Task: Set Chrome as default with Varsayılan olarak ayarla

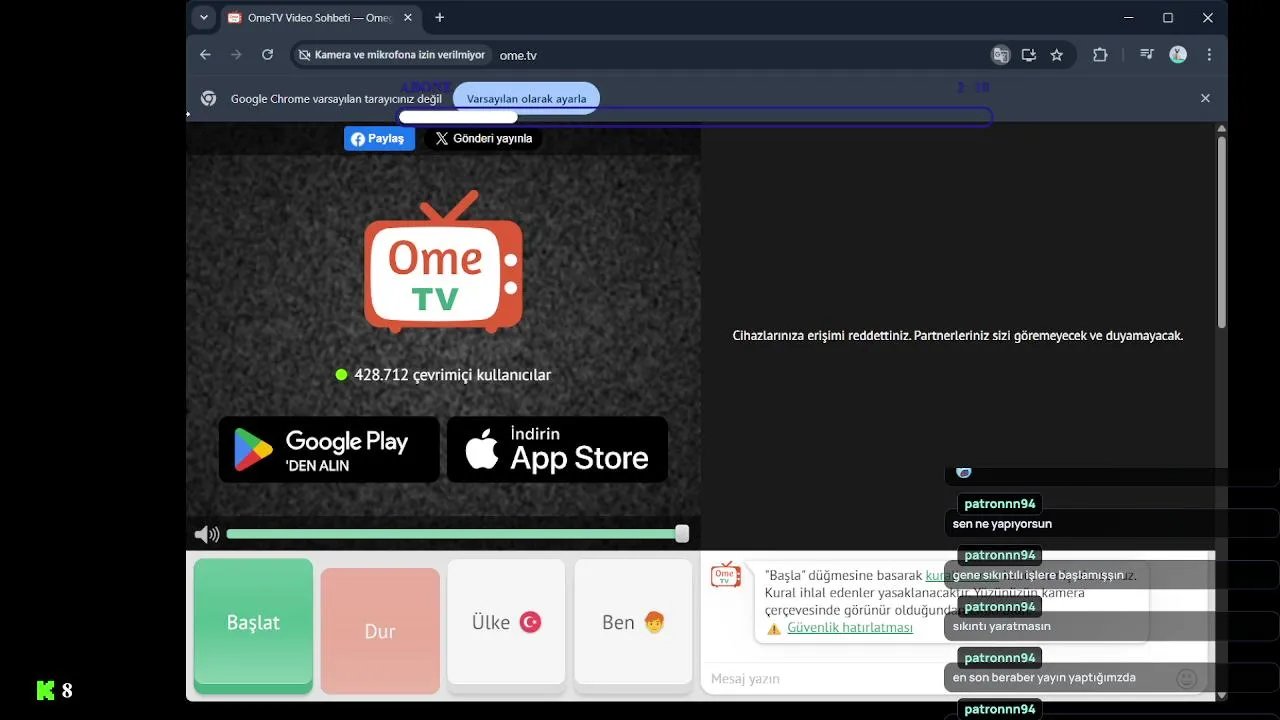Action: coord(526,98)
